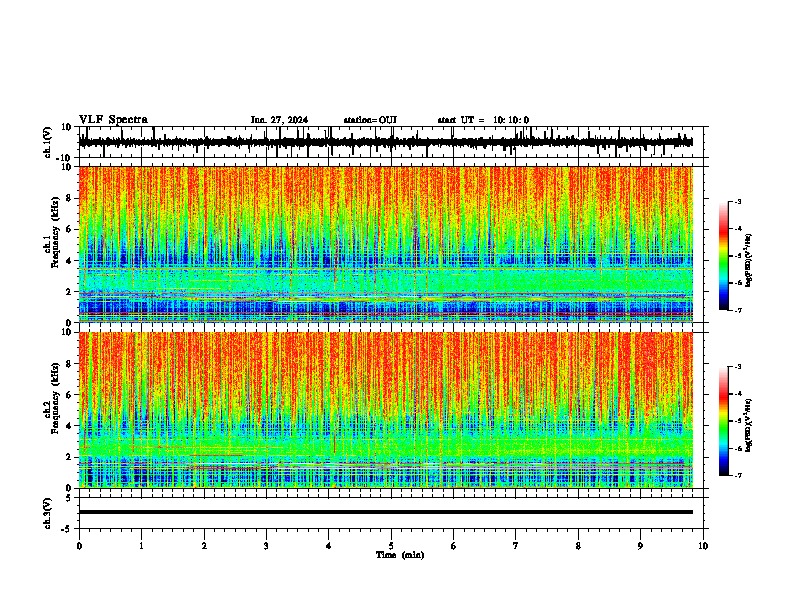
Task: Click time axis tick label 2
Action: point(204,546)
